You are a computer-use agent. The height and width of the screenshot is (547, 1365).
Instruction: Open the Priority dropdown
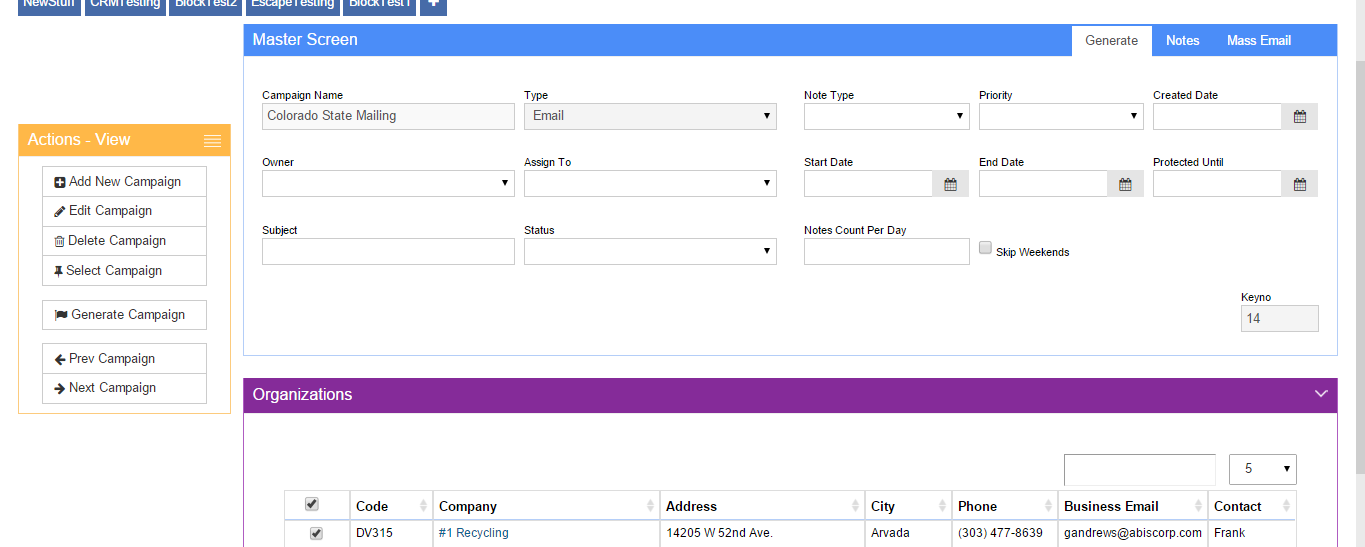pos(1060,117)
